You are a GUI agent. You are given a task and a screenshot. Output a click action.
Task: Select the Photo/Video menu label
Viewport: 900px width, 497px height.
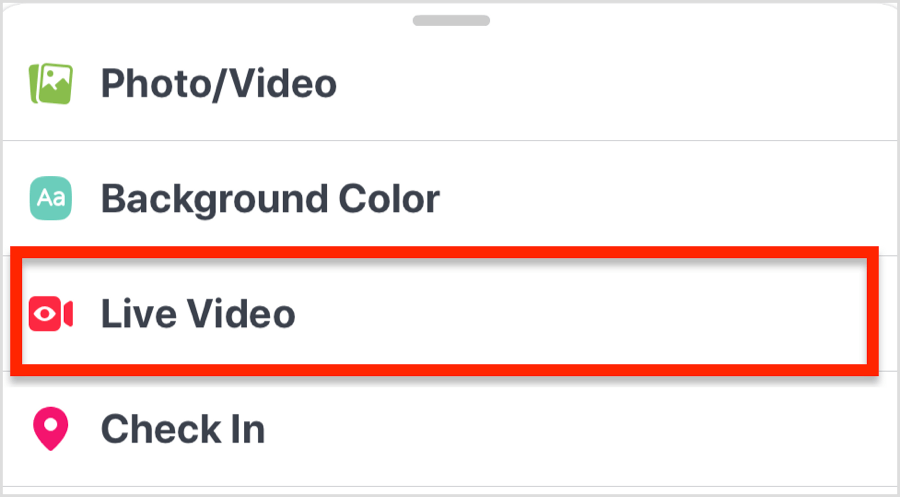click(x=219, y=84)
